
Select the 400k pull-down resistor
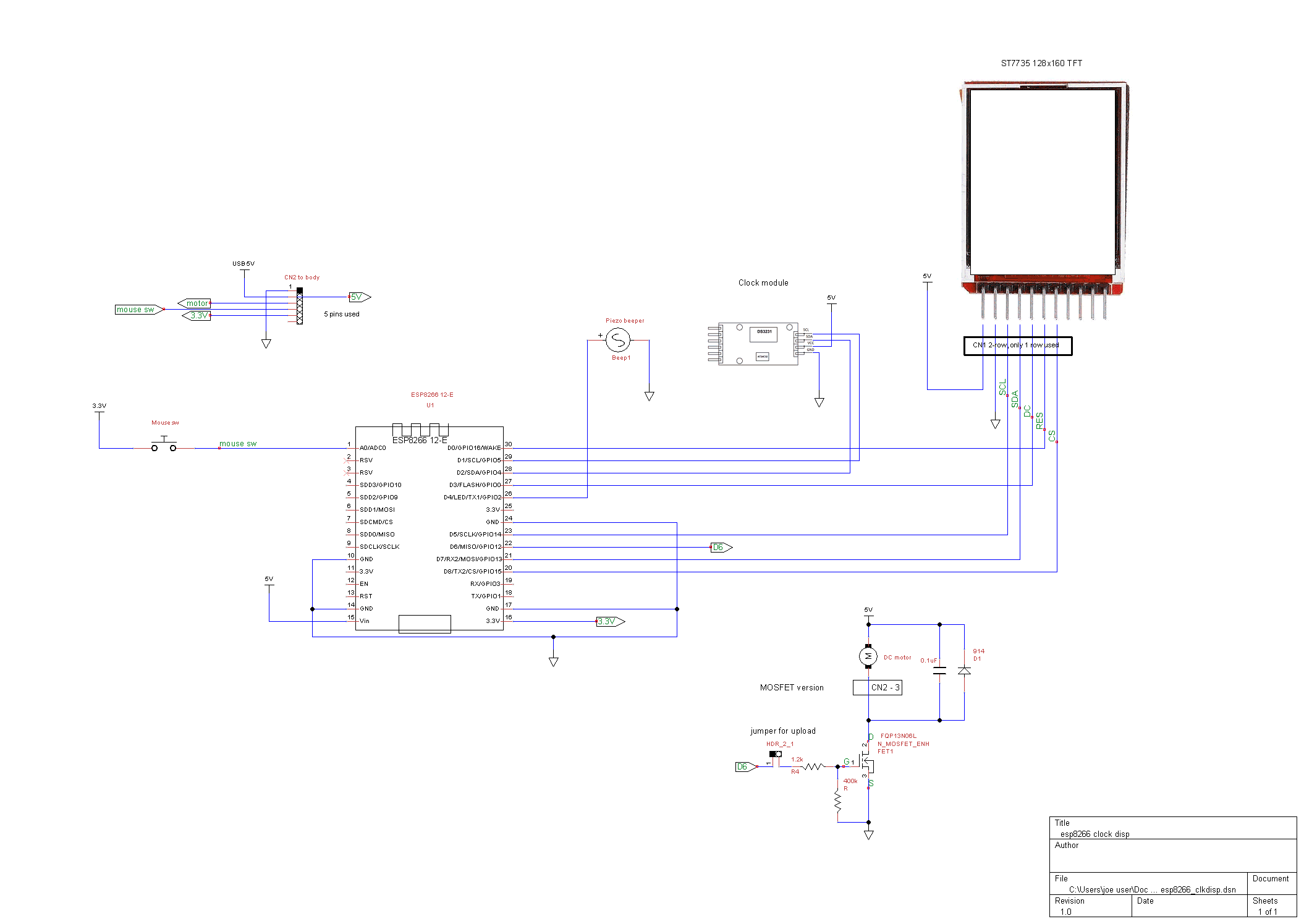[x=837, y=802]
